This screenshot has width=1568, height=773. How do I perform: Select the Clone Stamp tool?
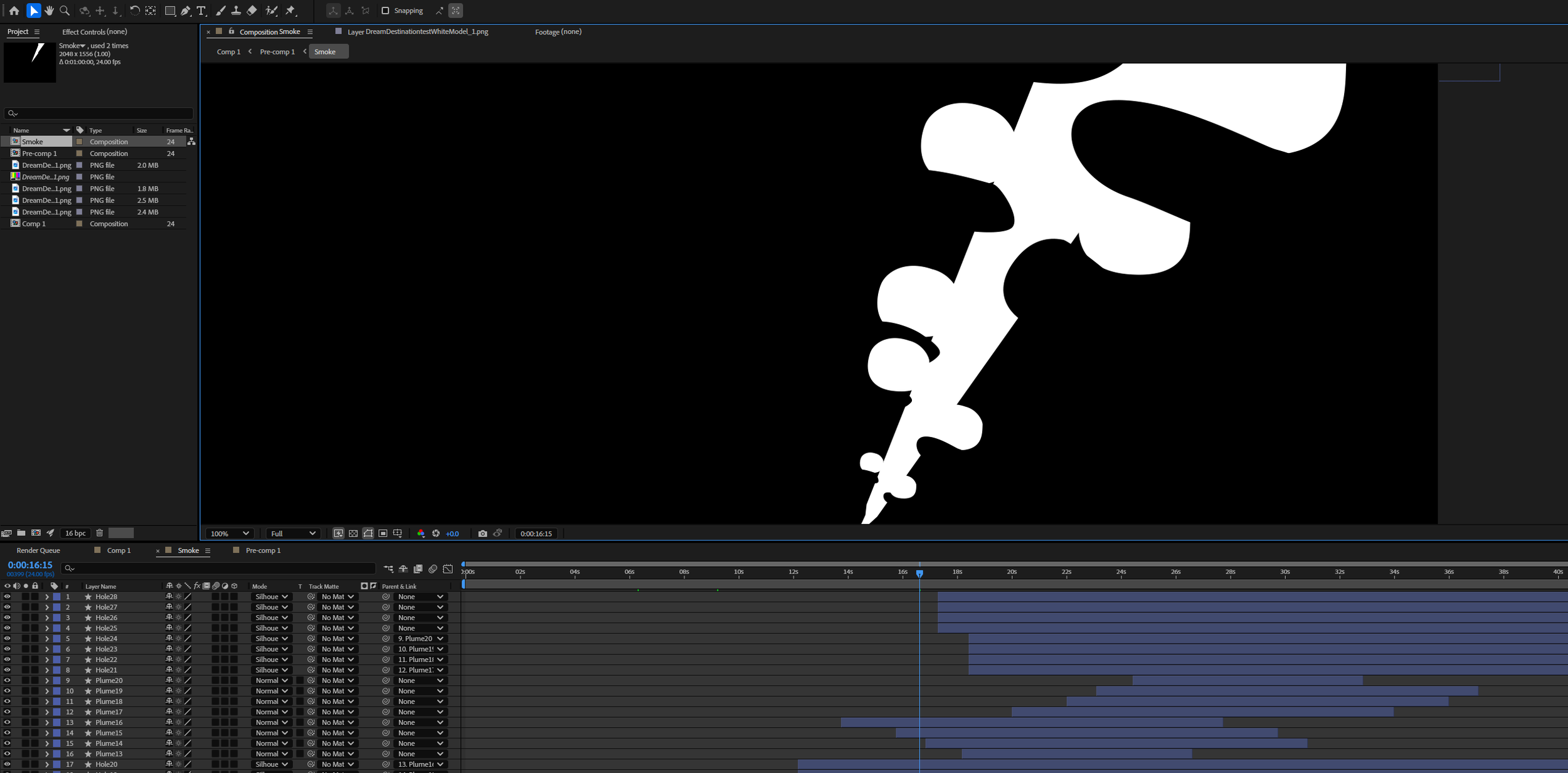pos(236,11)
